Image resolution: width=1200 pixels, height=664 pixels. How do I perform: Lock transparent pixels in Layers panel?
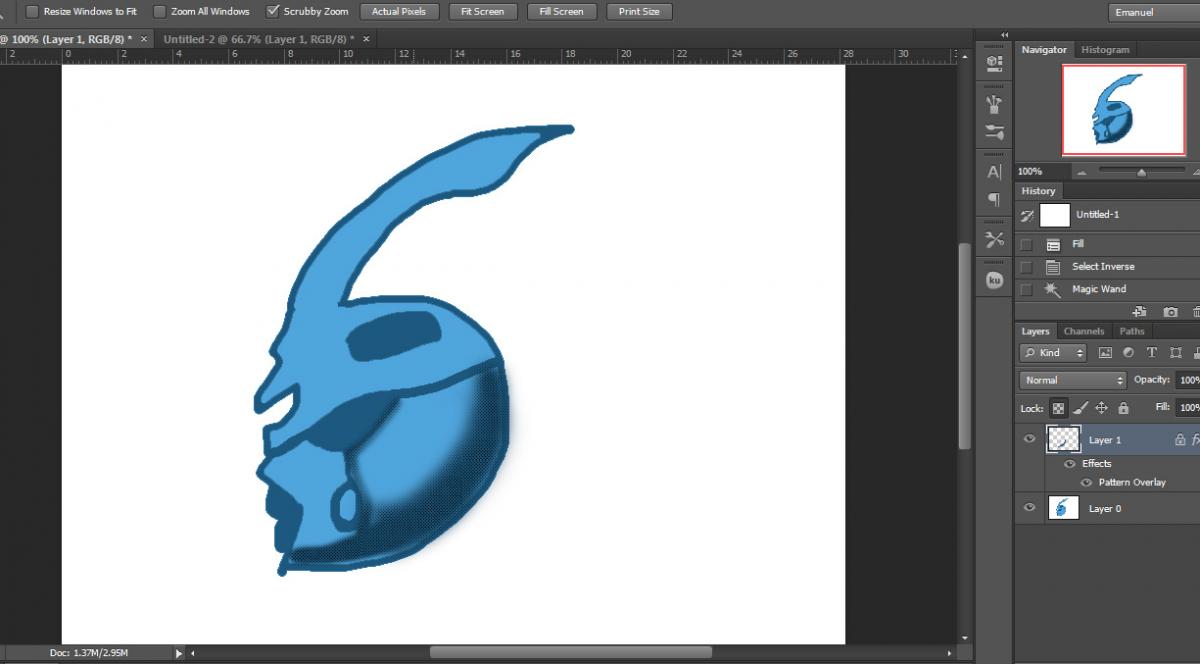(1058, 408)
